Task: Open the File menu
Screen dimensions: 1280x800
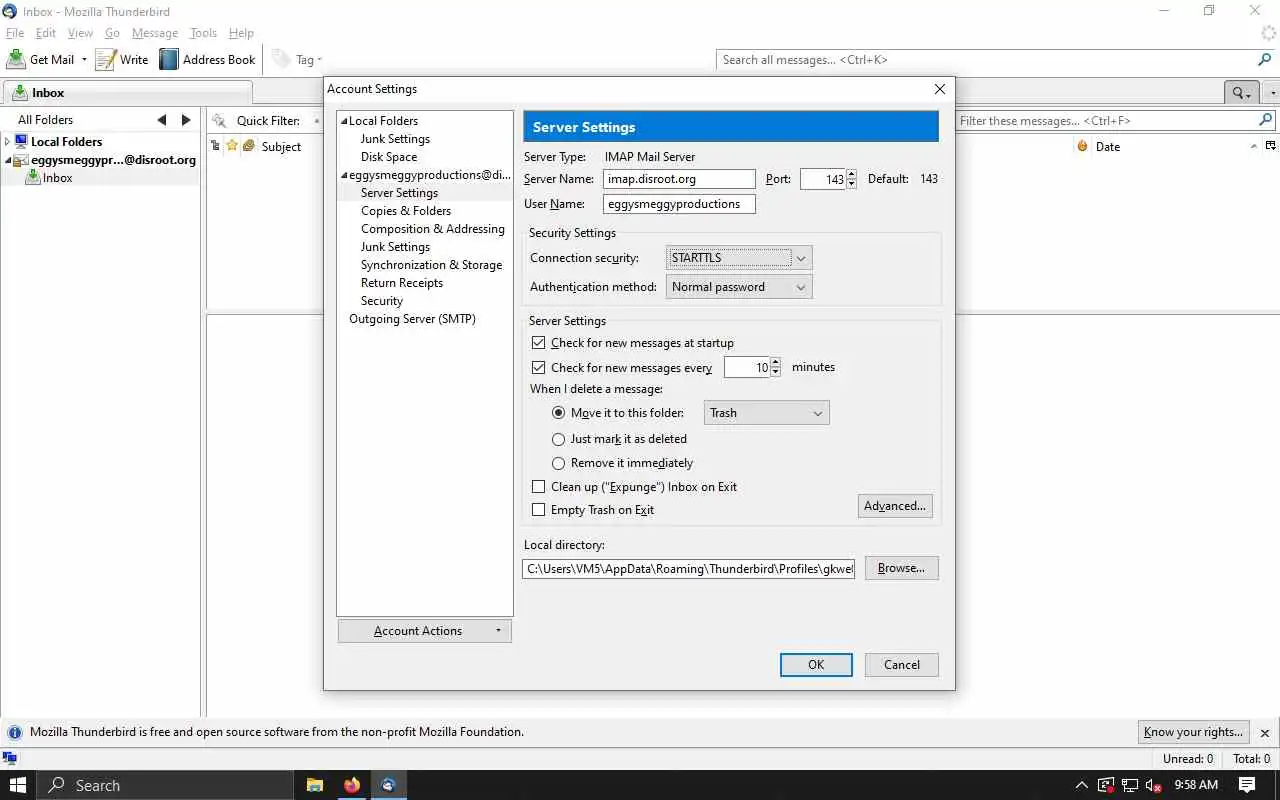Action: 15,33
